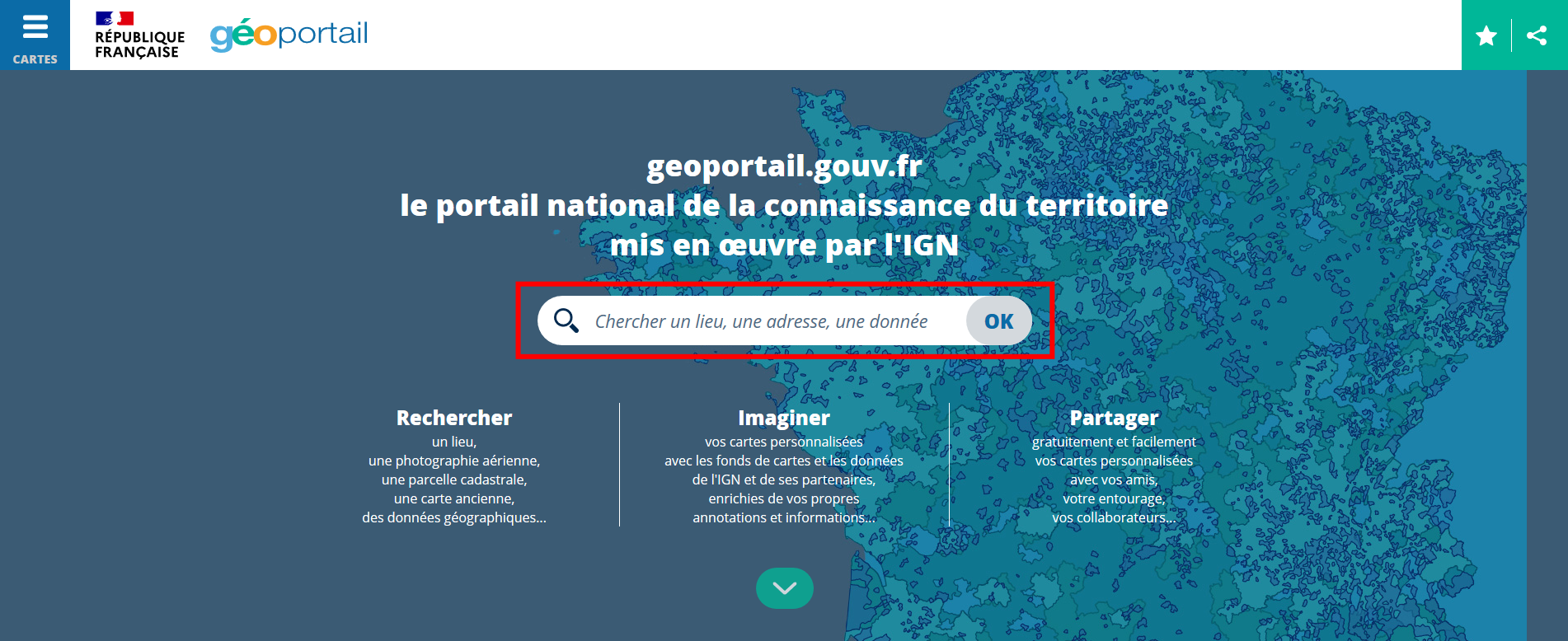
Task: Select the 'Rechercher' heading
Action: point(454,418)
